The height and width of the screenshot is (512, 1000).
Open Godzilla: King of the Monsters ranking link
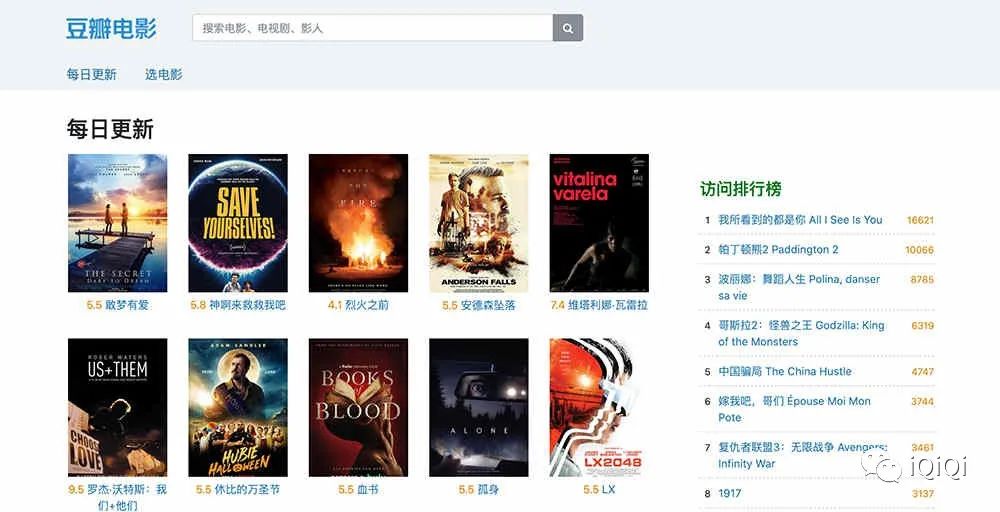(x=800, y=333)
